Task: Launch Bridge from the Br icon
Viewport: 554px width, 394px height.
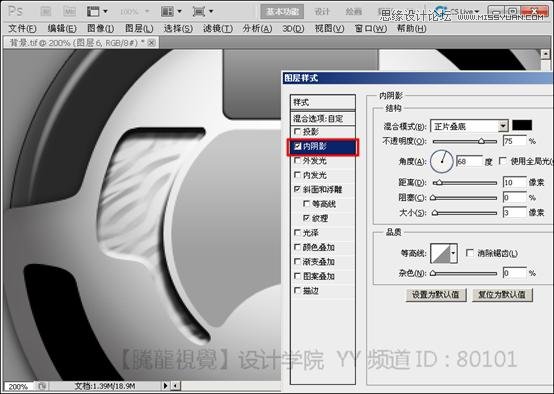Action: tap(46, 12)
